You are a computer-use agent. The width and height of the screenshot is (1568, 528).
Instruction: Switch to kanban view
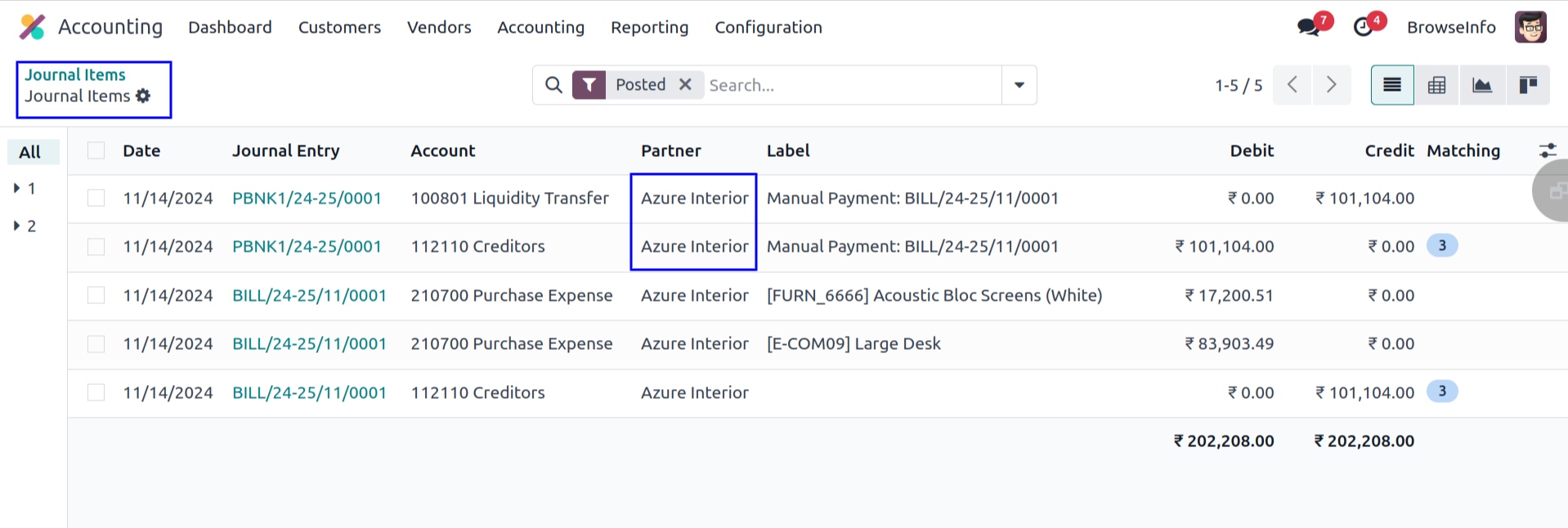coord(1527,85)
